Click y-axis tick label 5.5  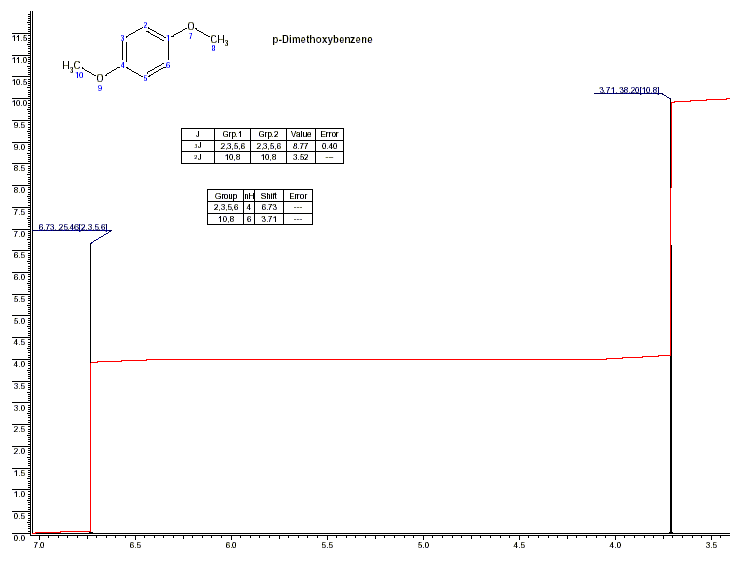point(20,299)
